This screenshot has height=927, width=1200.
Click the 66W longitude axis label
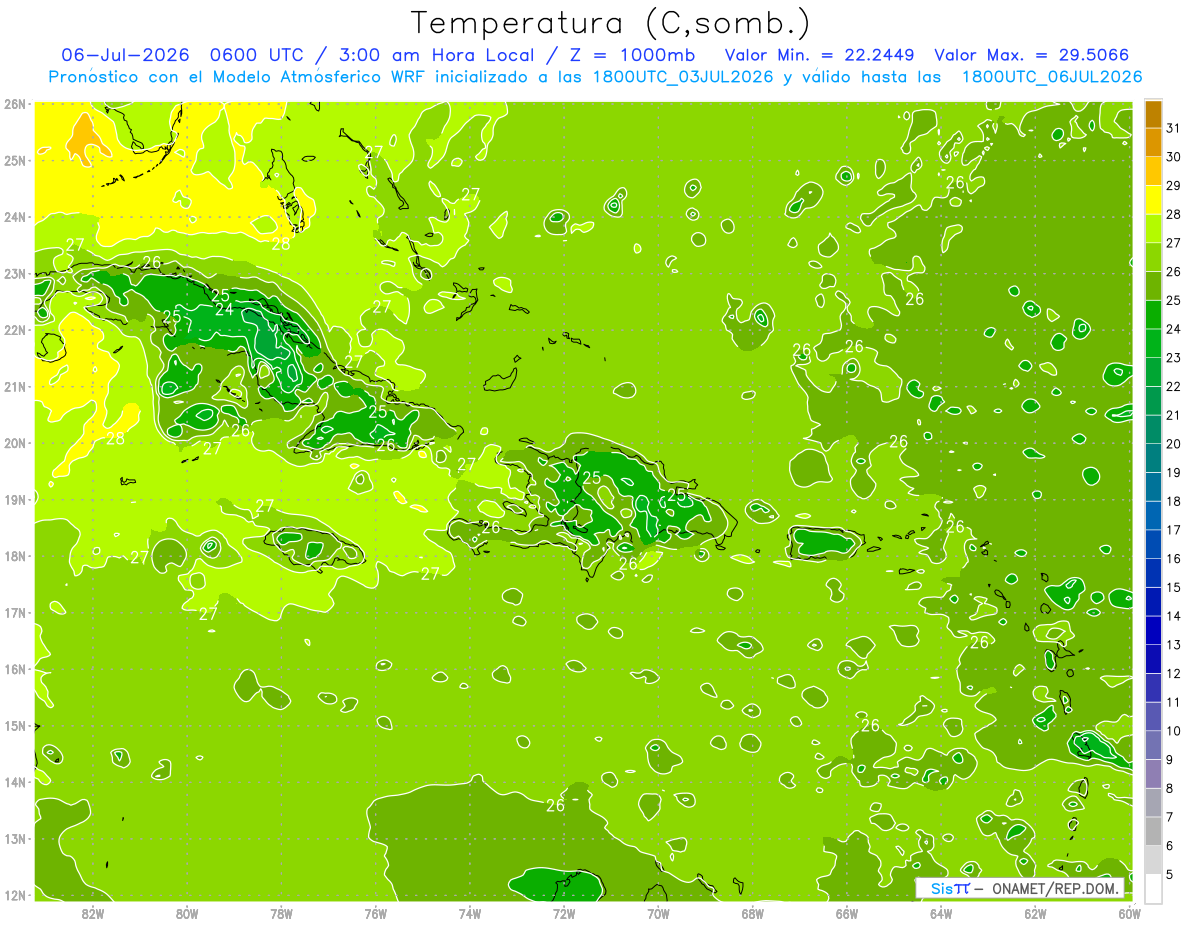[x=847, y=913]
